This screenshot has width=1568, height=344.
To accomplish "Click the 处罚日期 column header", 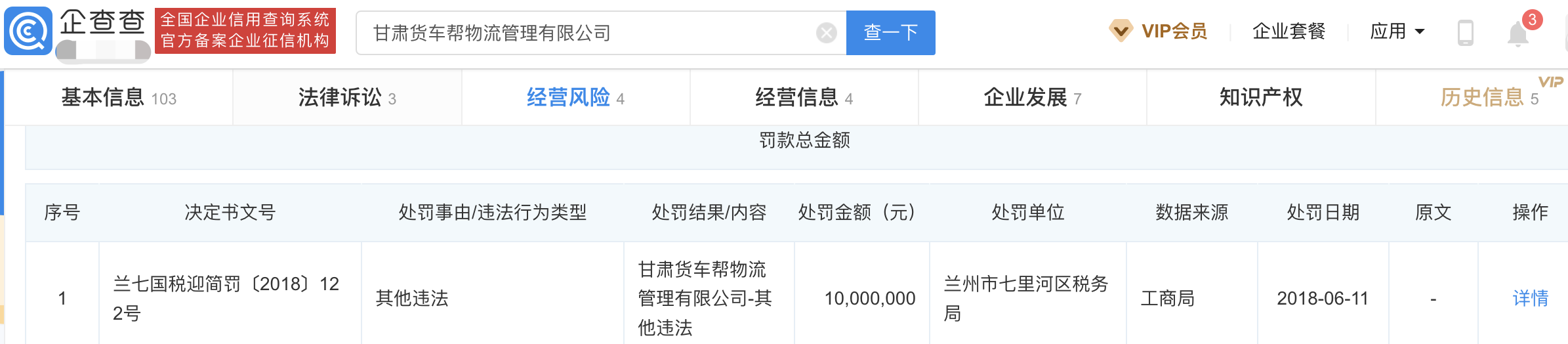I will [x=1323, y=212].
